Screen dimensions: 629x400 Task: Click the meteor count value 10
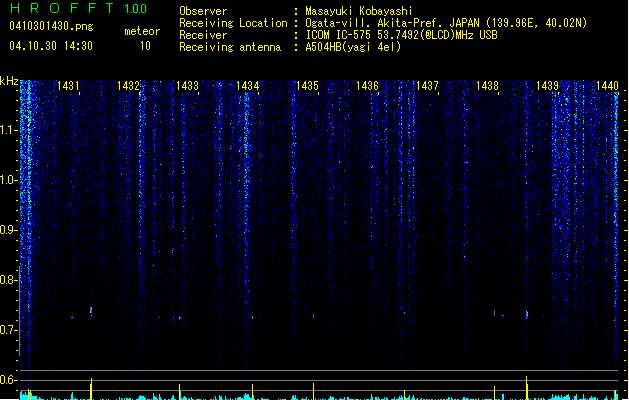pyautogui.click(x=145, y=46)
